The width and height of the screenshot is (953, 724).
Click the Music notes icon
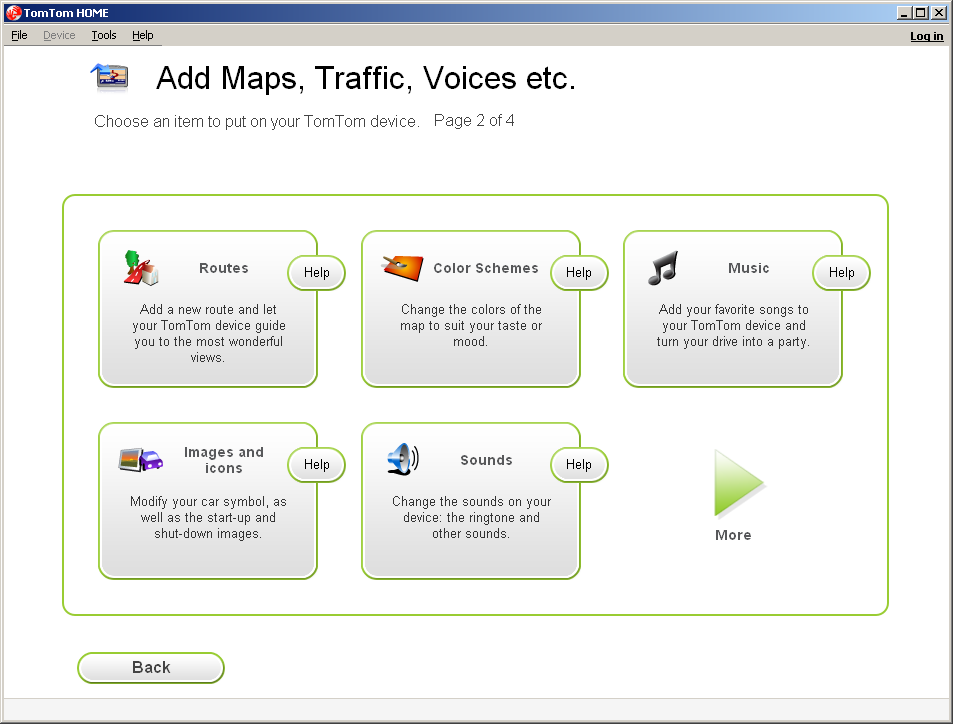point(663,268)
